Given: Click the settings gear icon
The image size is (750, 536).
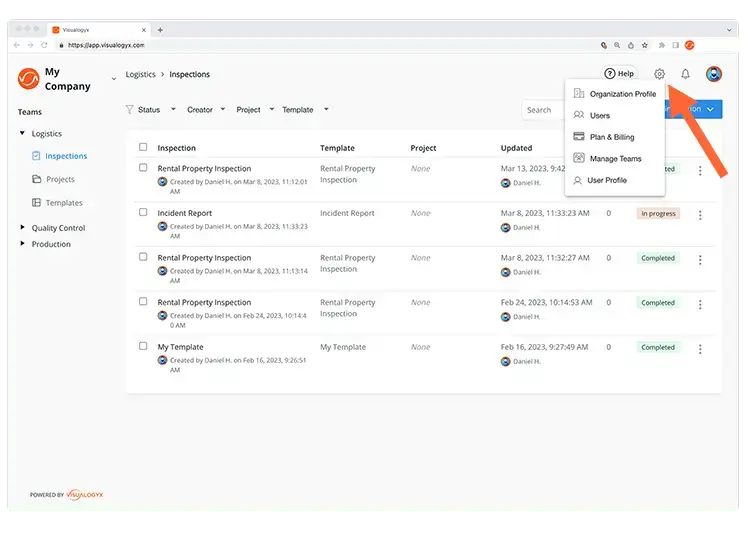Looking at the screenshot, I should click(659, 74).
